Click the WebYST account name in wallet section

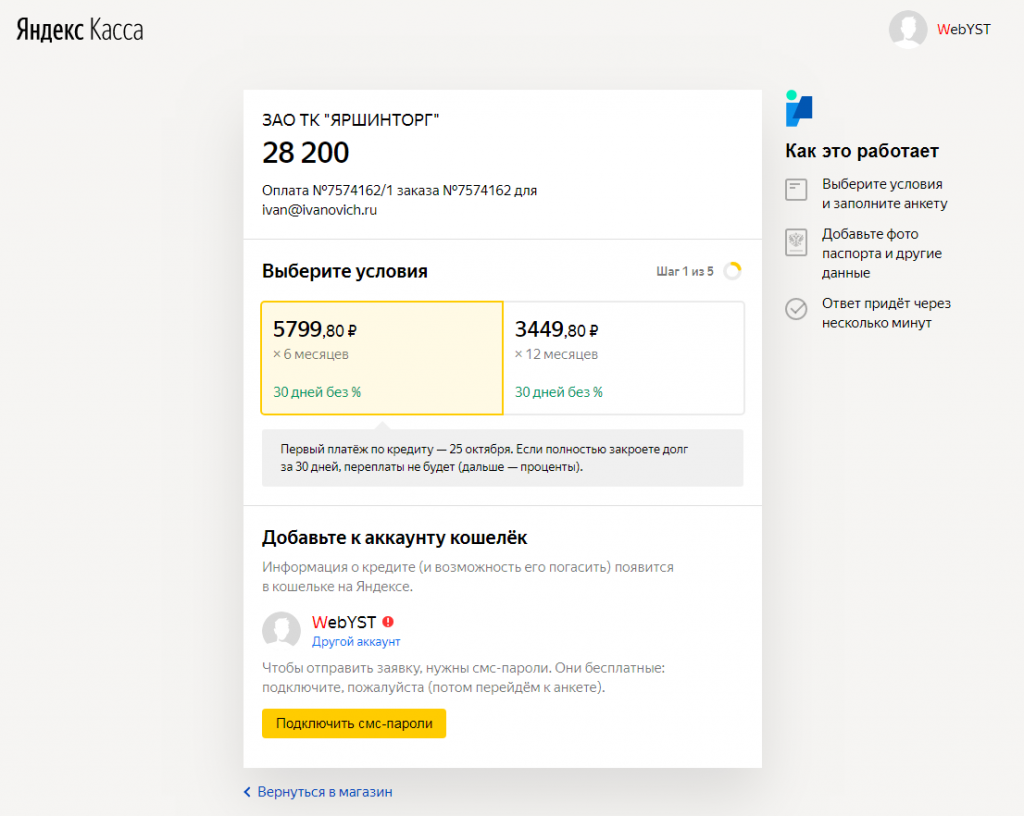pyautogui.click(x=343, y=622)
